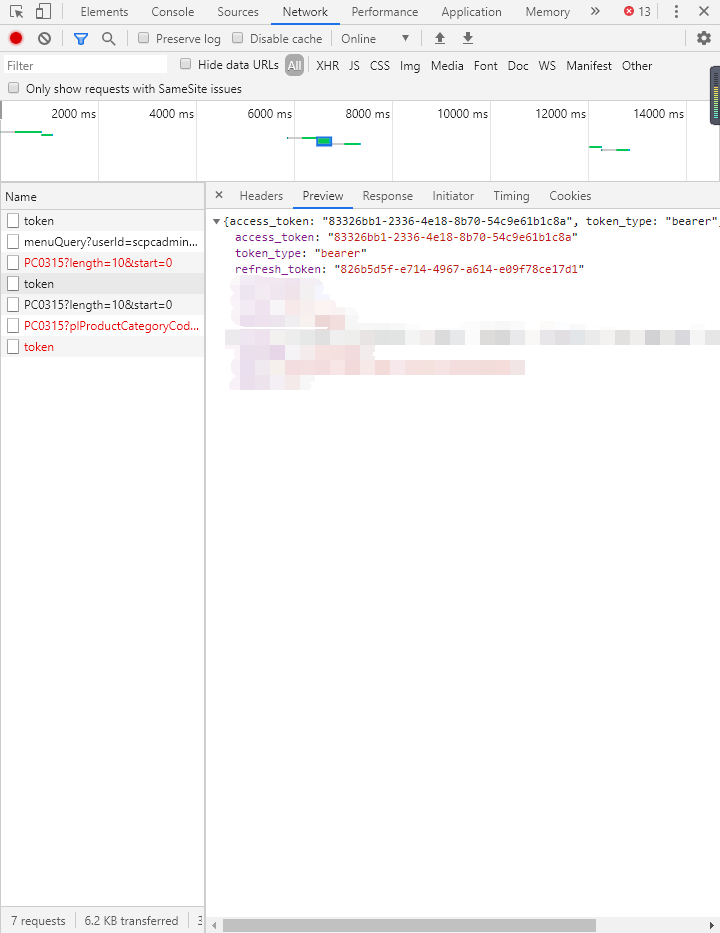Clear the network log
This screenshot has width=720, height=933.
click(44, 39)
